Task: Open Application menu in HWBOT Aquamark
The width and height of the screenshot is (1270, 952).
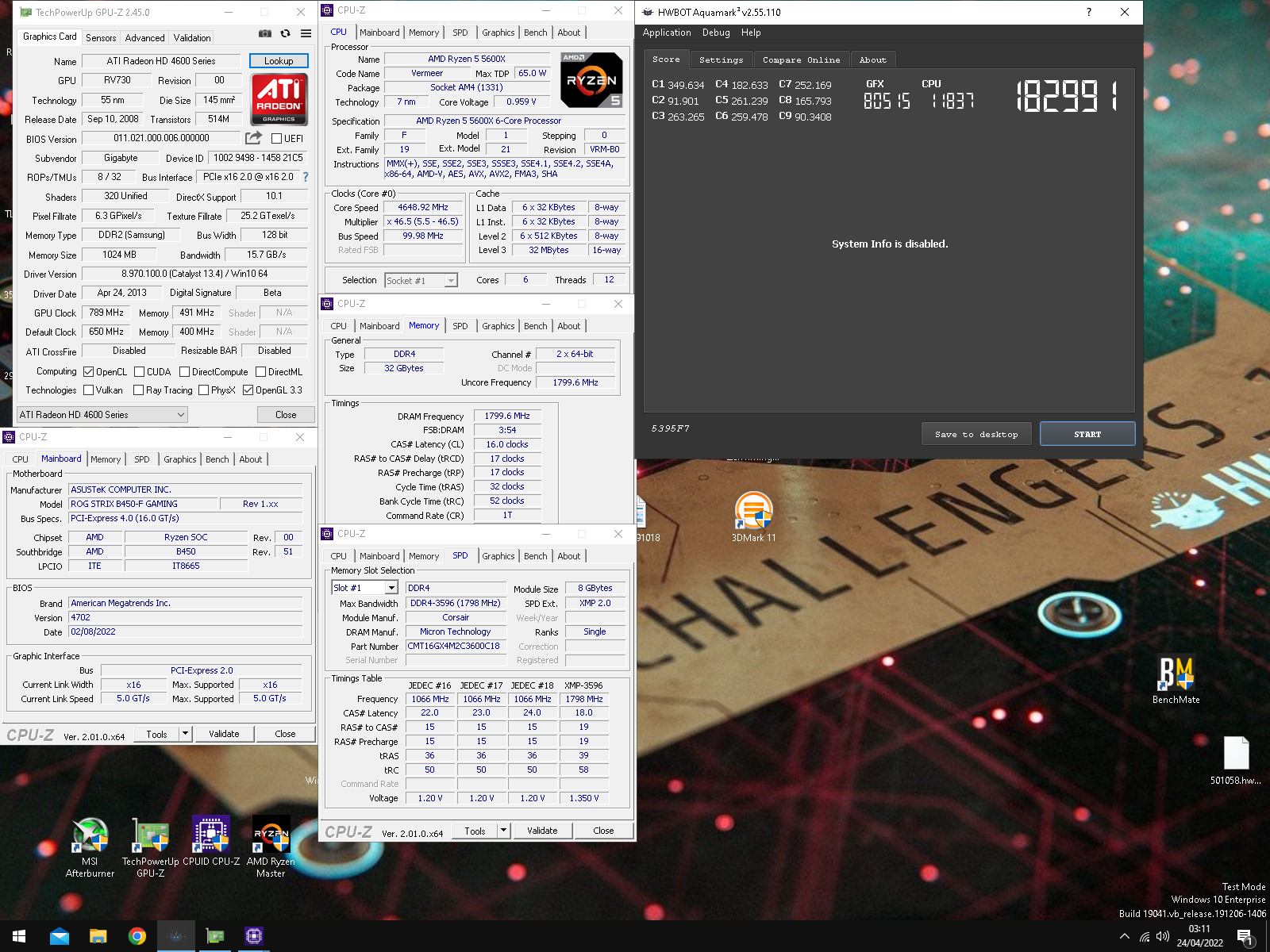Action: 667,33
